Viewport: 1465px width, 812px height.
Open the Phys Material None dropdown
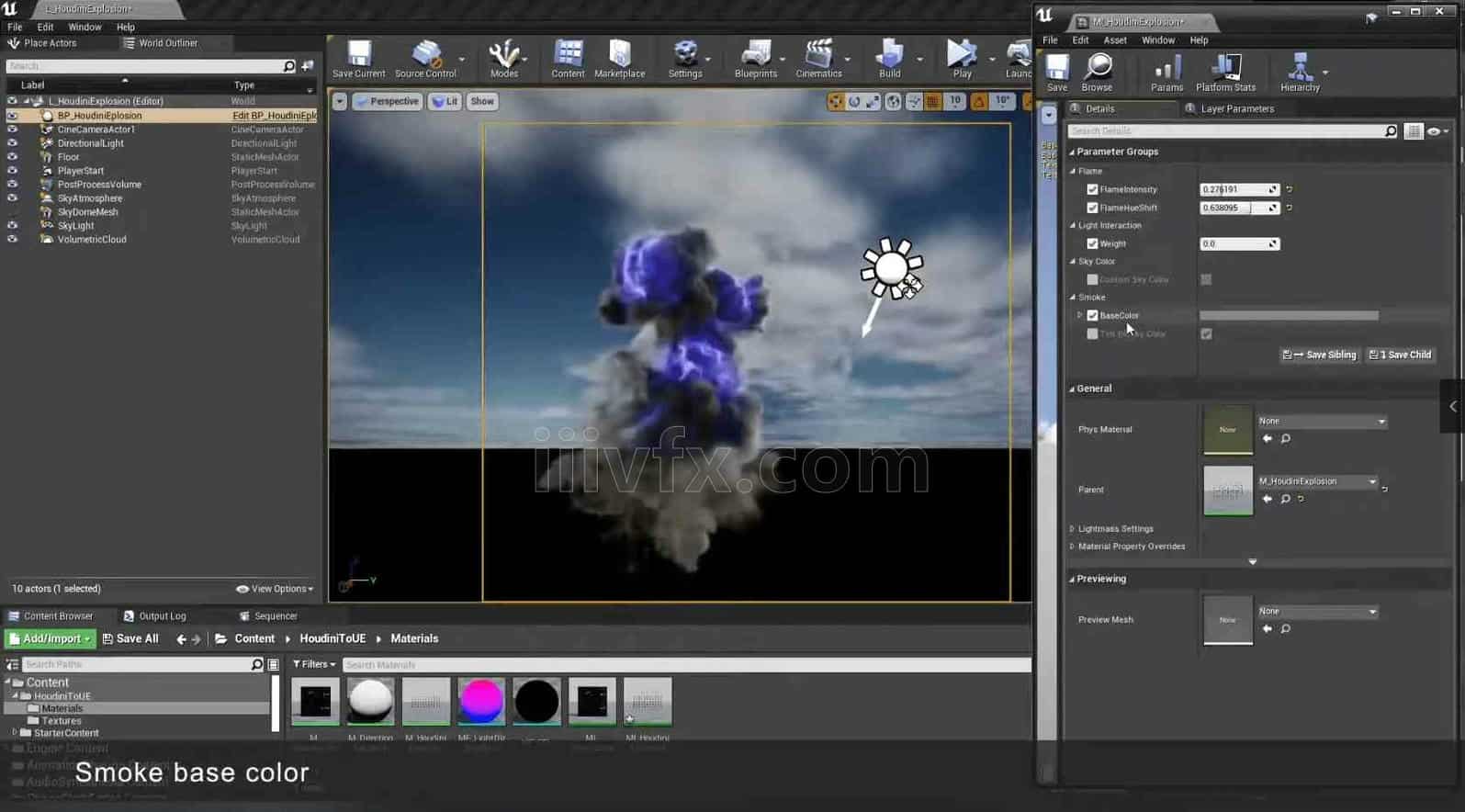point(1322,421)
